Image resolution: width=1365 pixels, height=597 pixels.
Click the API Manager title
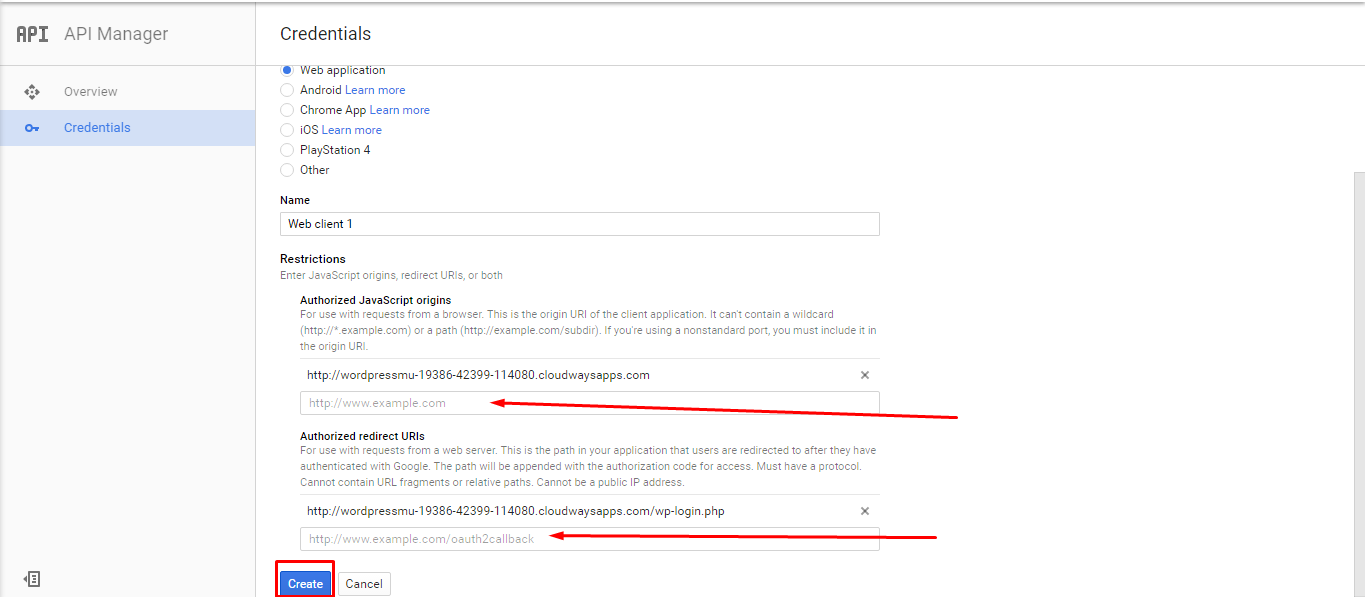[116, 34]
